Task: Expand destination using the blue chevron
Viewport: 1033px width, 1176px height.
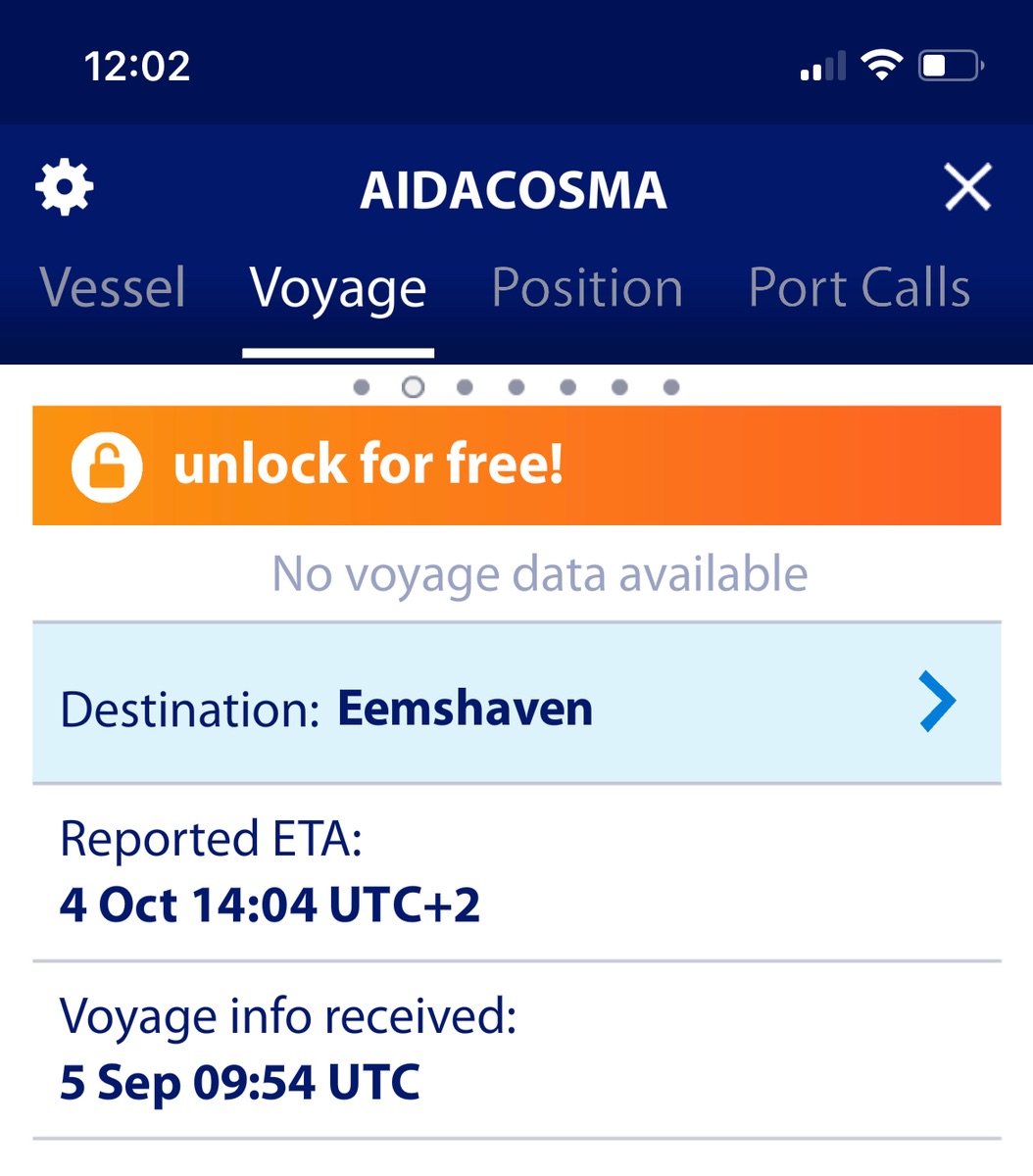Action: pyautogui.click(x=936, y=702)
